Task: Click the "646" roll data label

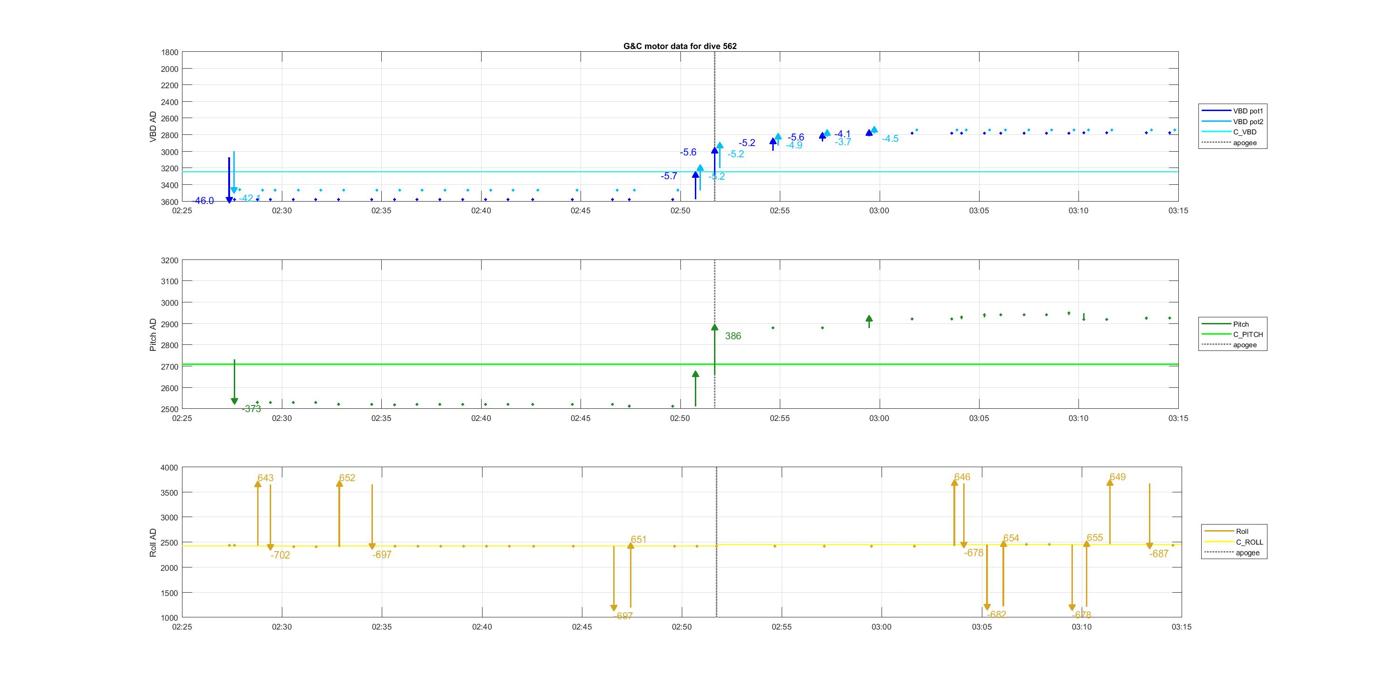Action: pos(962,477)
